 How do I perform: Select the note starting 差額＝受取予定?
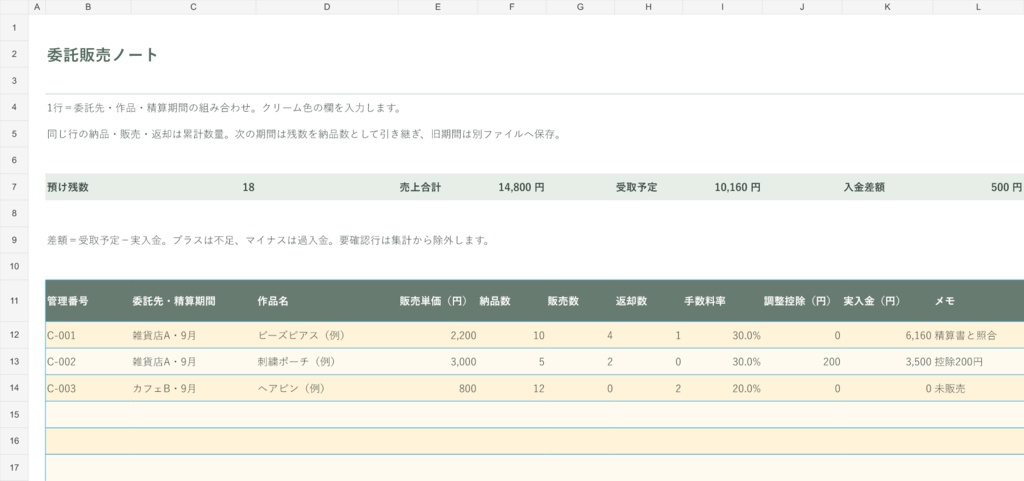click(268, 240)
